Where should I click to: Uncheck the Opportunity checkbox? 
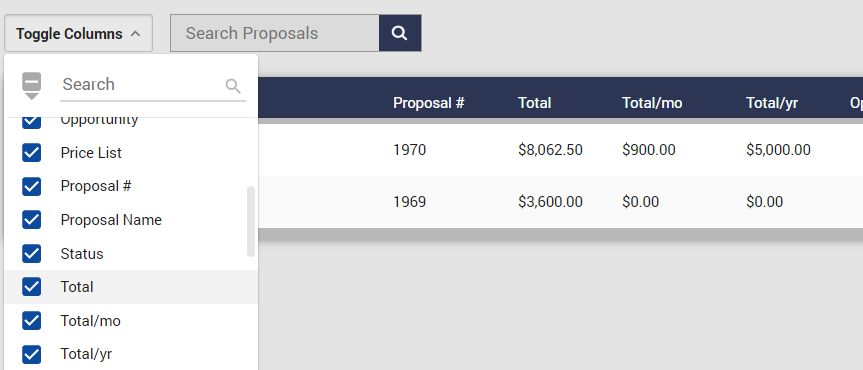coord(31,122)
